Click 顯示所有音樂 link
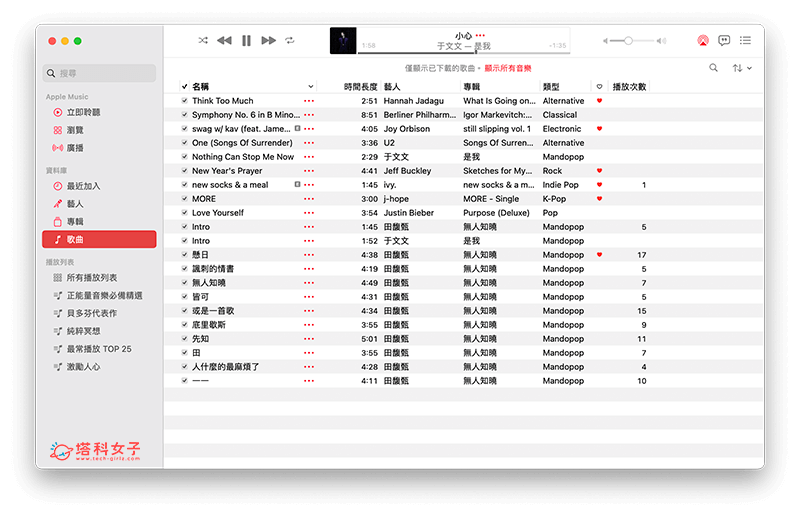Image resolution: width=800 pixels, height=516 pixels. pyautogui.click(x=508, y=68)
